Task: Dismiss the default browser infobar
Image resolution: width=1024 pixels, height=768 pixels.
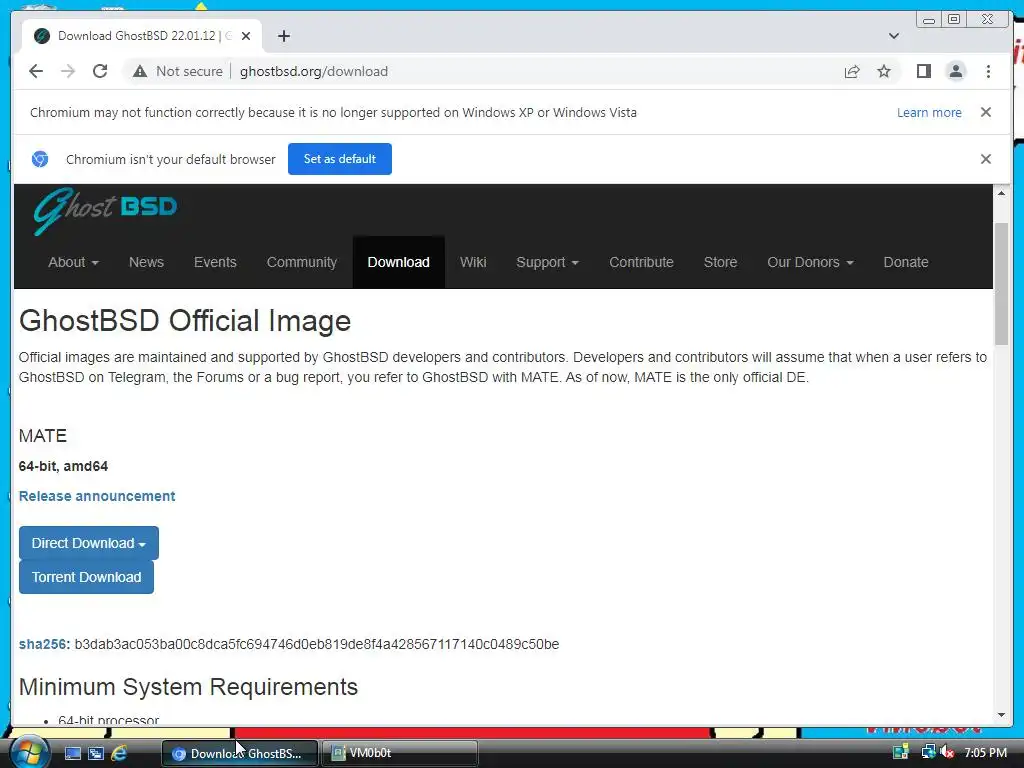Action: click(985, 159)
